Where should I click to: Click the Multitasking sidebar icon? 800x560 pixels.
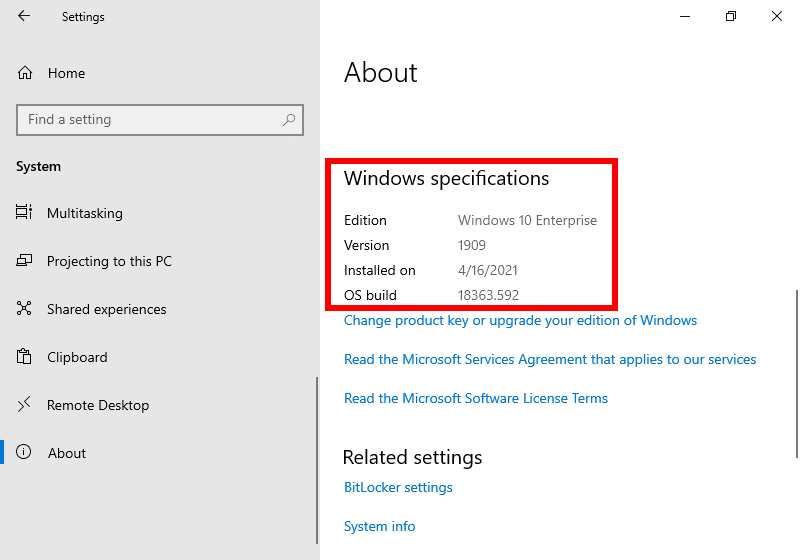pyautogui.click(x=25, y=213)
